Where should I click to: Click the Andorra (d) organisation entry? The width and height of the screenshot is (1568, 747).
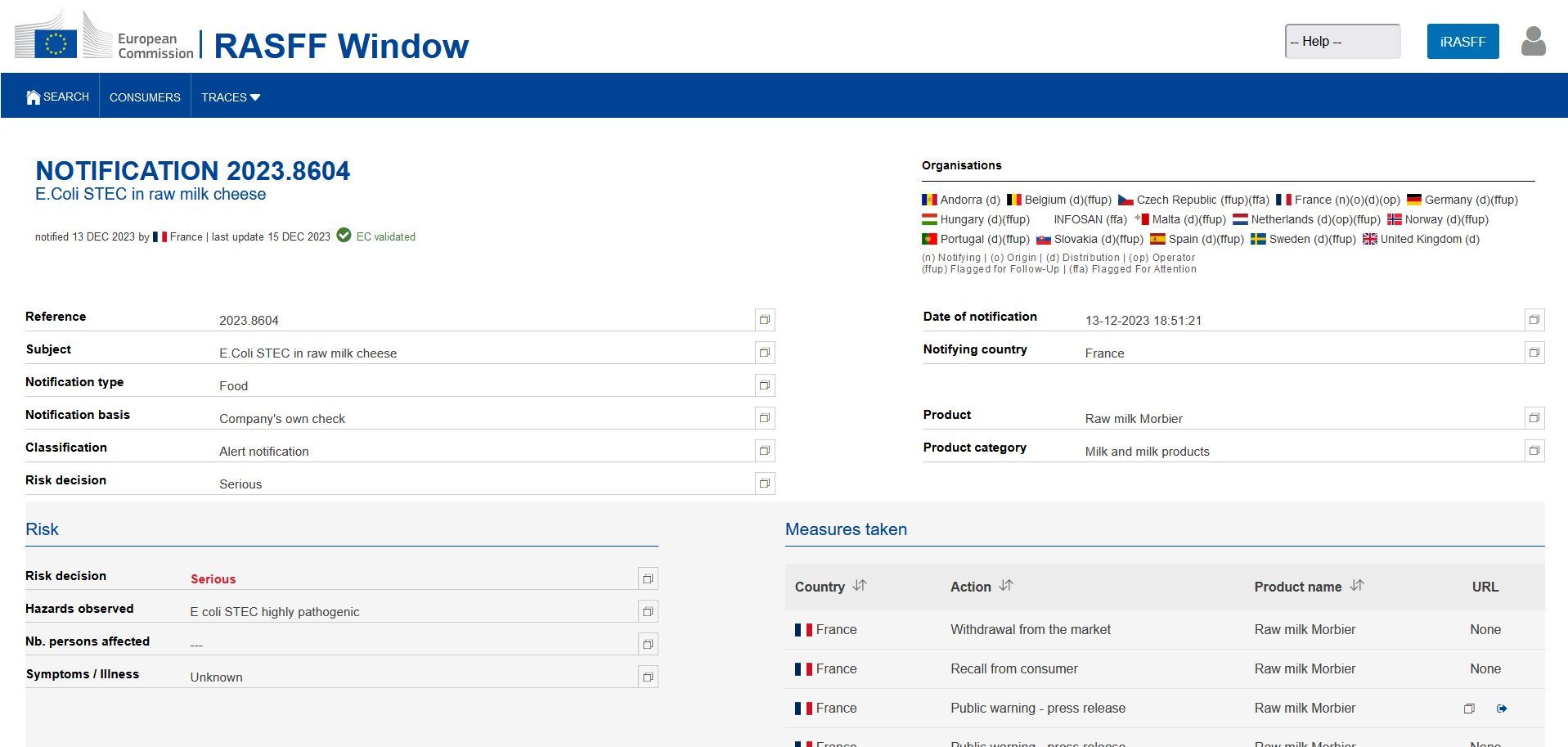pos(961,200)
